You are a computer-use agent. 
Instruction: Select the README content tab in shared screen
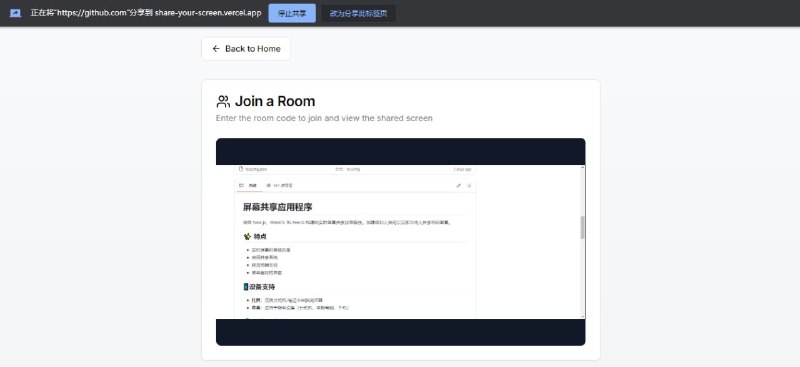(x=249, y=185)
